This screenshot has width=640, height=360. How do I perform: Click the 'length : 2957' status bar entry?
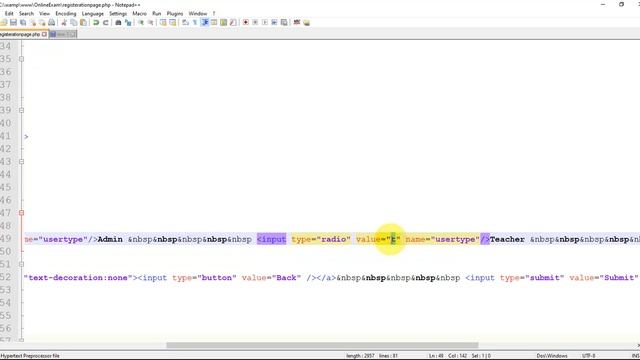(x=360, y=356)
